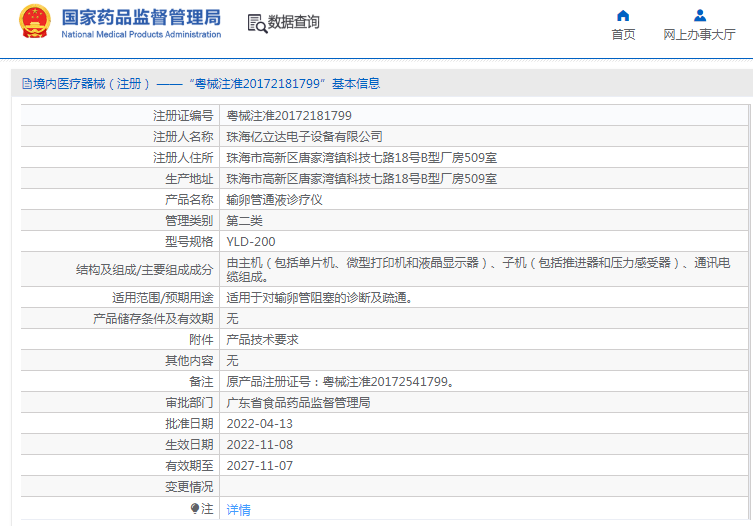Open the 首页 menu item
The image size is (753, 526).
pyautogui.click(x=623, y=35)
